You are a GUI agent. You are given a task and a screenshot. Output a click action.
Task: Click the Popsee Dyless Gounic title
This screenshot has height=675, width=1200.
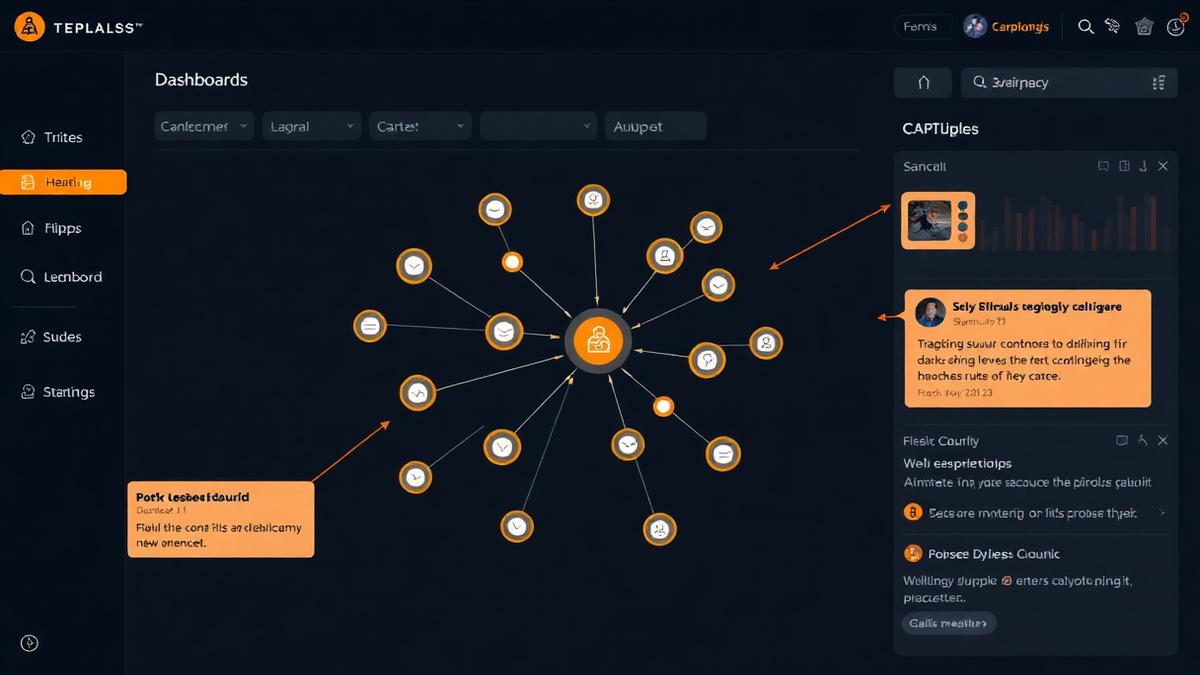click(x=994, y=554)
